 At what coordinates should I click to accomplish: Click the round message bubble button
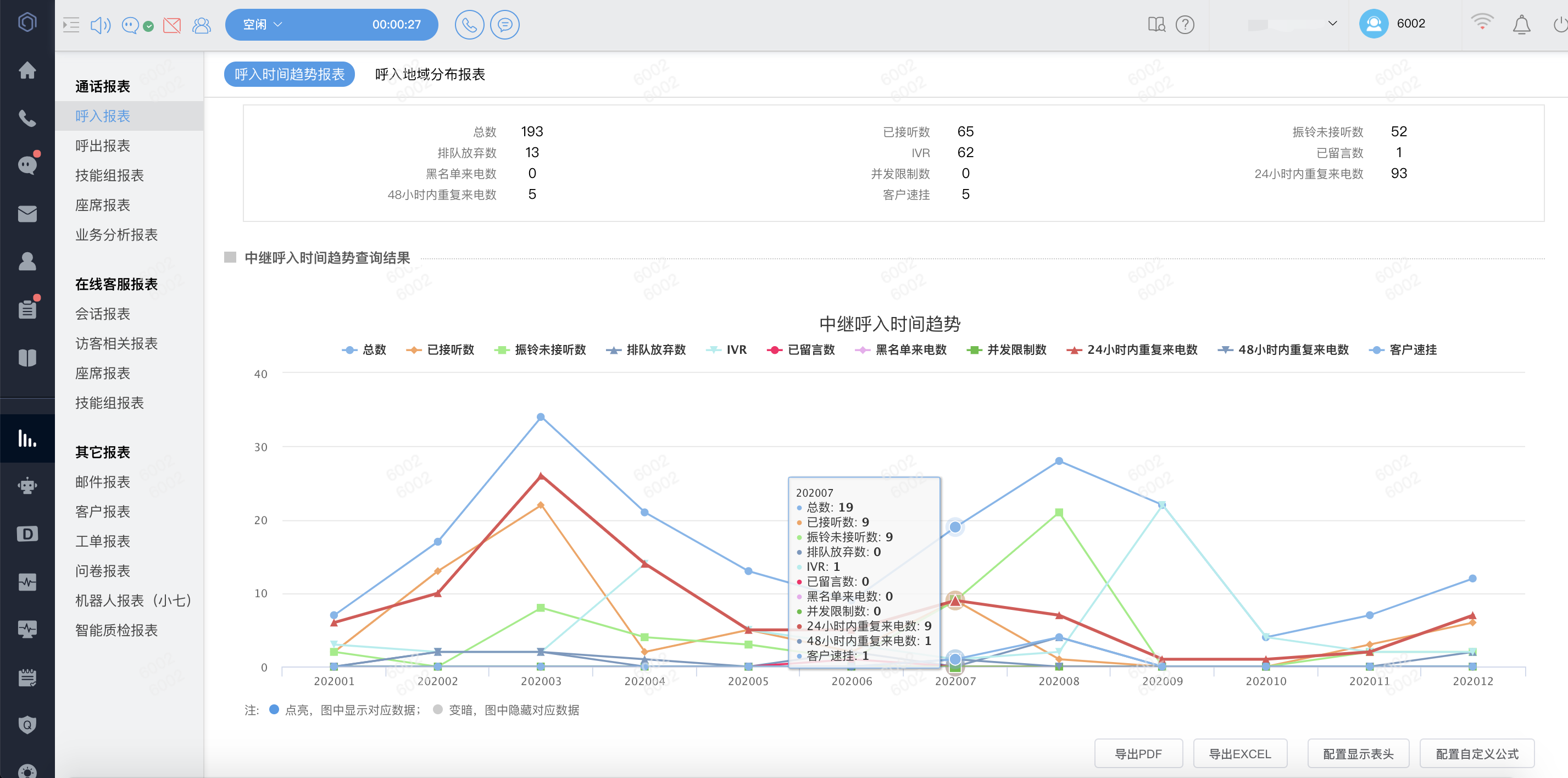pos(504,25)
